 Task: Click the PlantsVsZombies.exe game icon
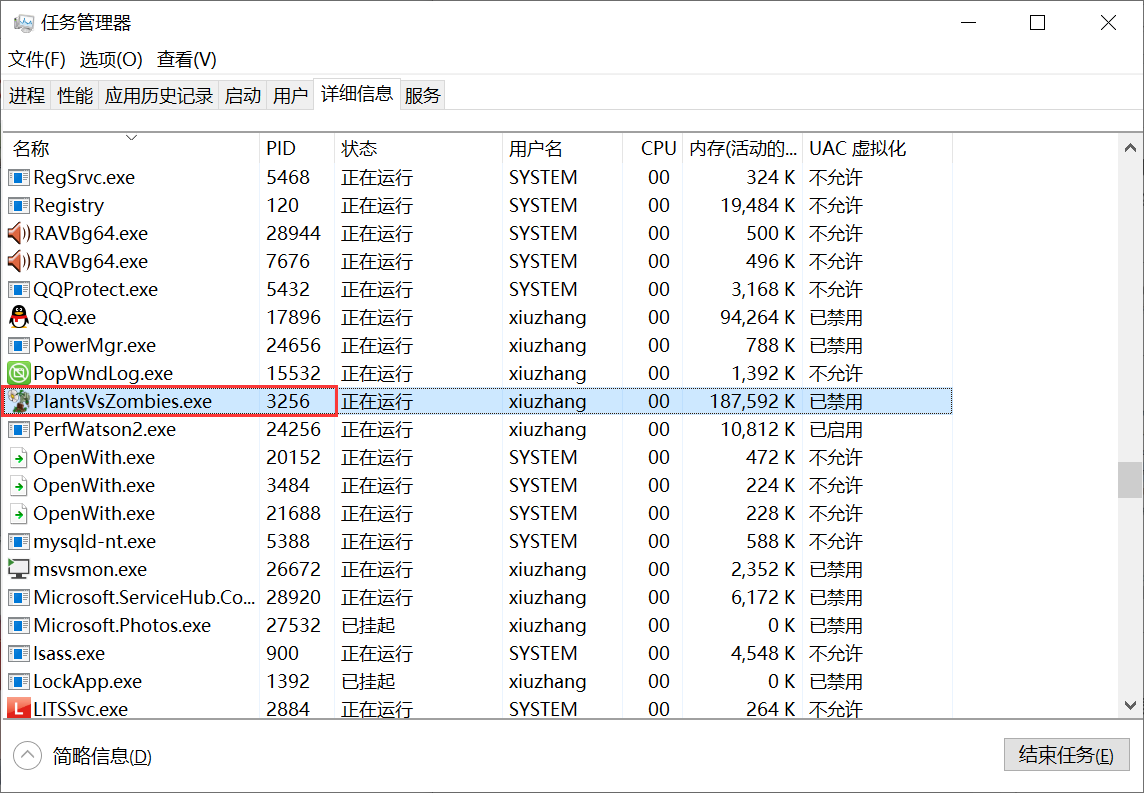tap(19, 401)
